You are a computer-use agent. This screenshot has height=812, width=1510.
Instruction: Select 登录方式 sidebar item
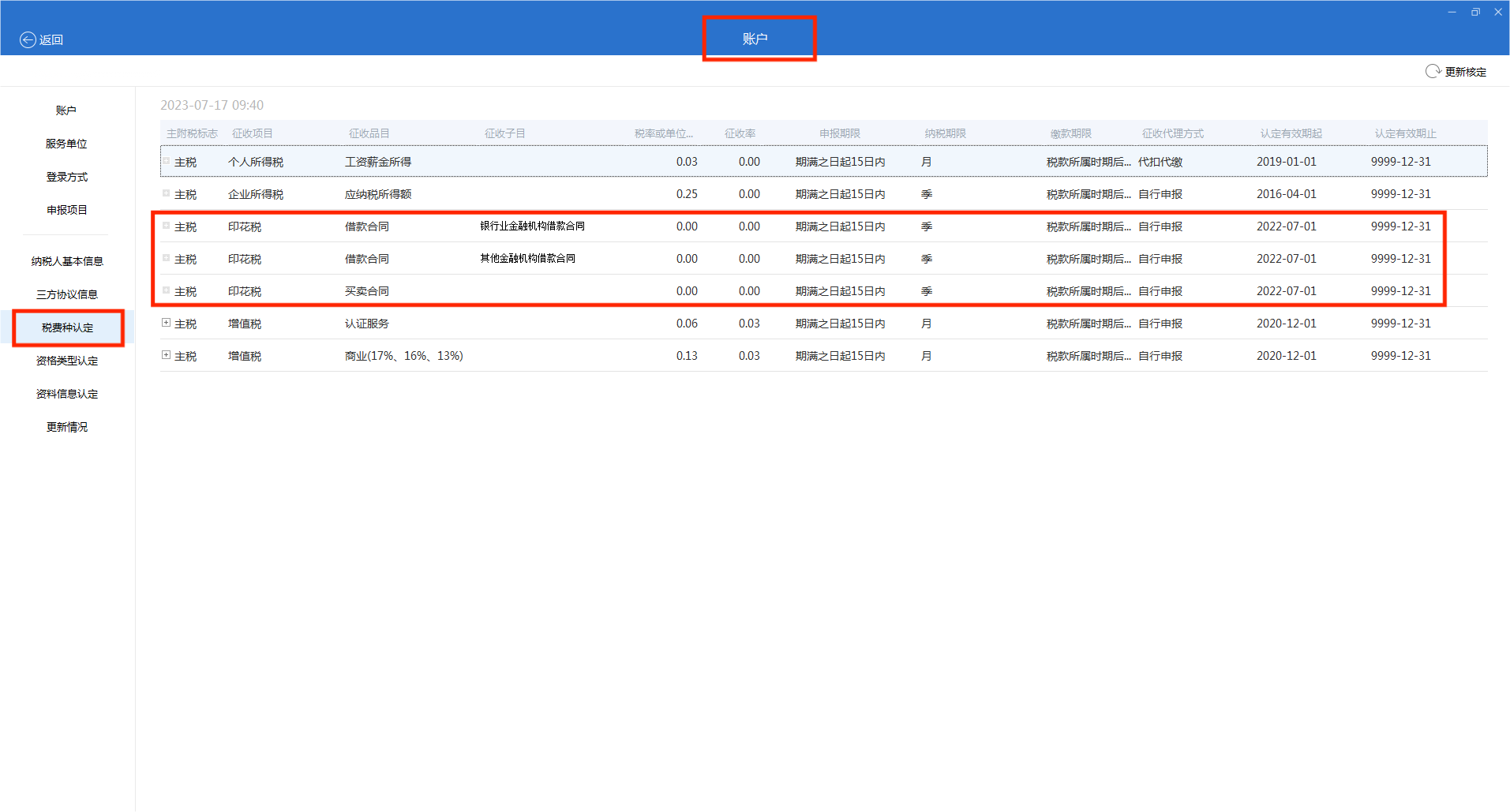66,177
